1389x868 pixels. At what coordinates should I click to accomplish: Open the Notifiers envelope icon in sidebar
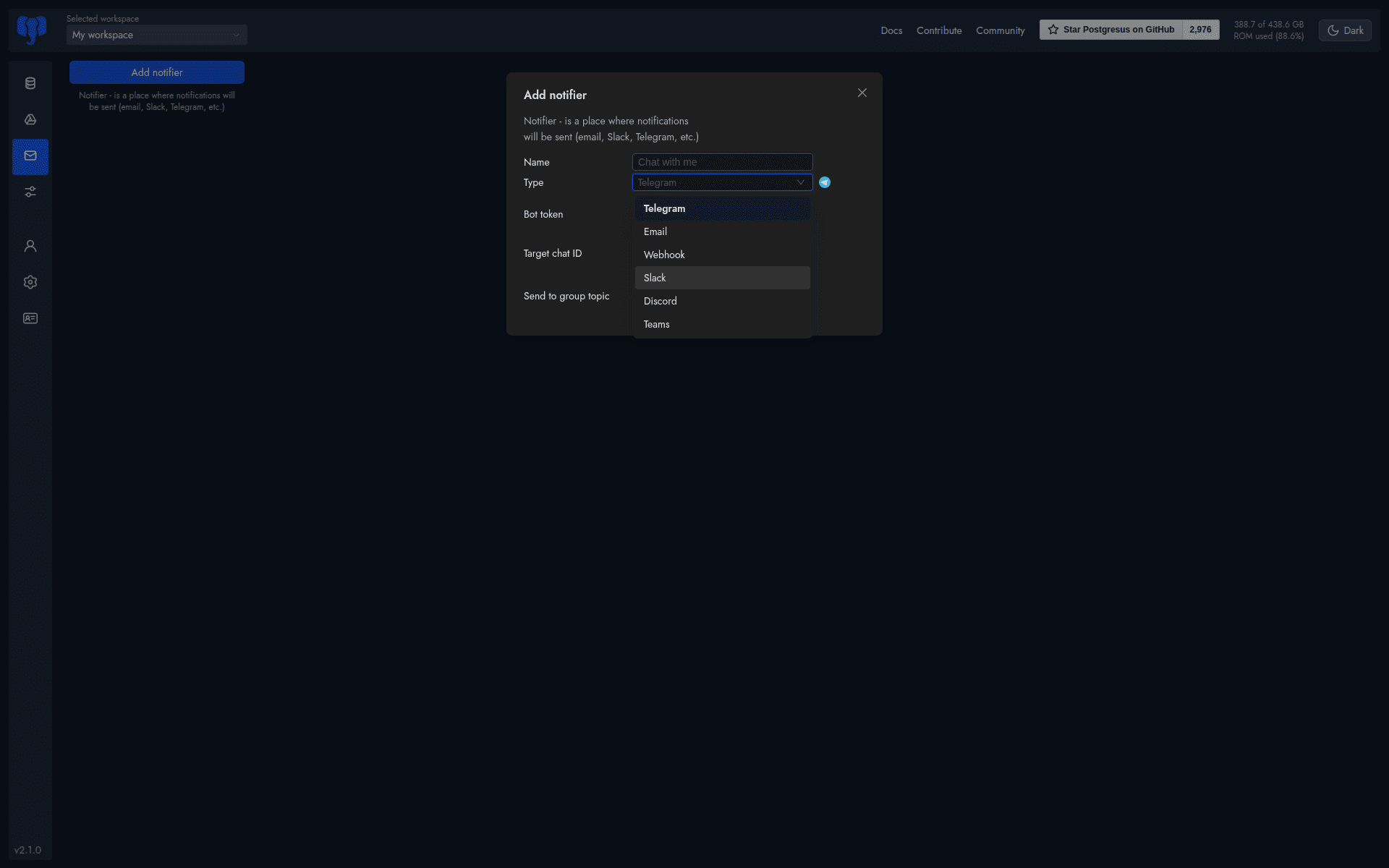(x=30, y=156)
